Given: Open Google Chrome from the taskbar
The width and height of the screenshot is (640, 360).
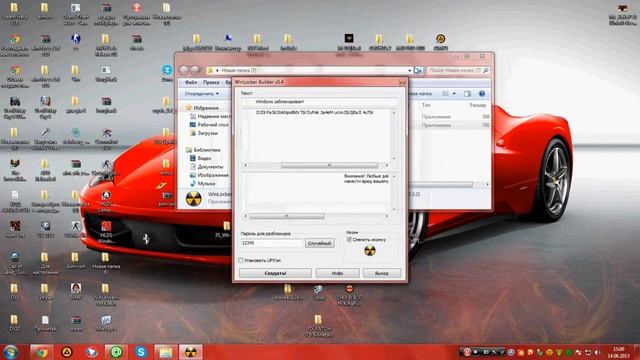Looking at the screenshot, I should pyautogui.click(x=42, y=352).
